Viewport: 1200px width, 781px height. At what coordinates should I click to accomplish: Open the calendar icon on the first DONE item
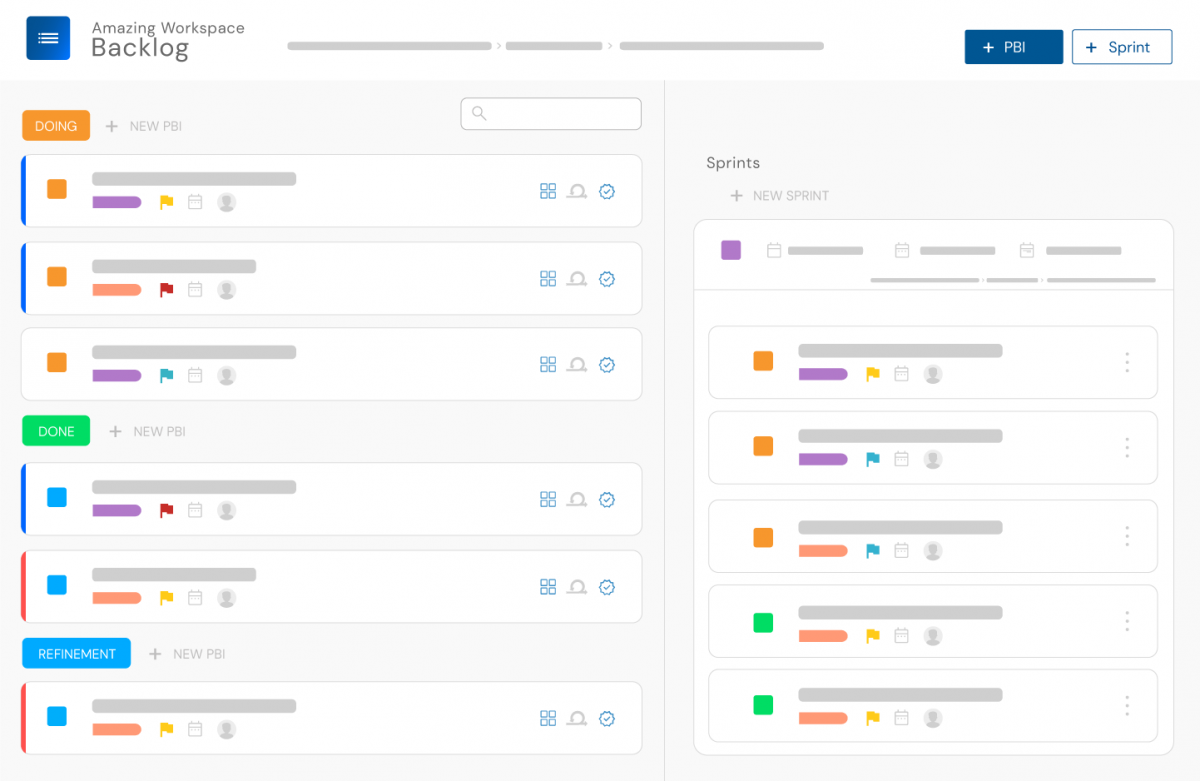(195, 510)
